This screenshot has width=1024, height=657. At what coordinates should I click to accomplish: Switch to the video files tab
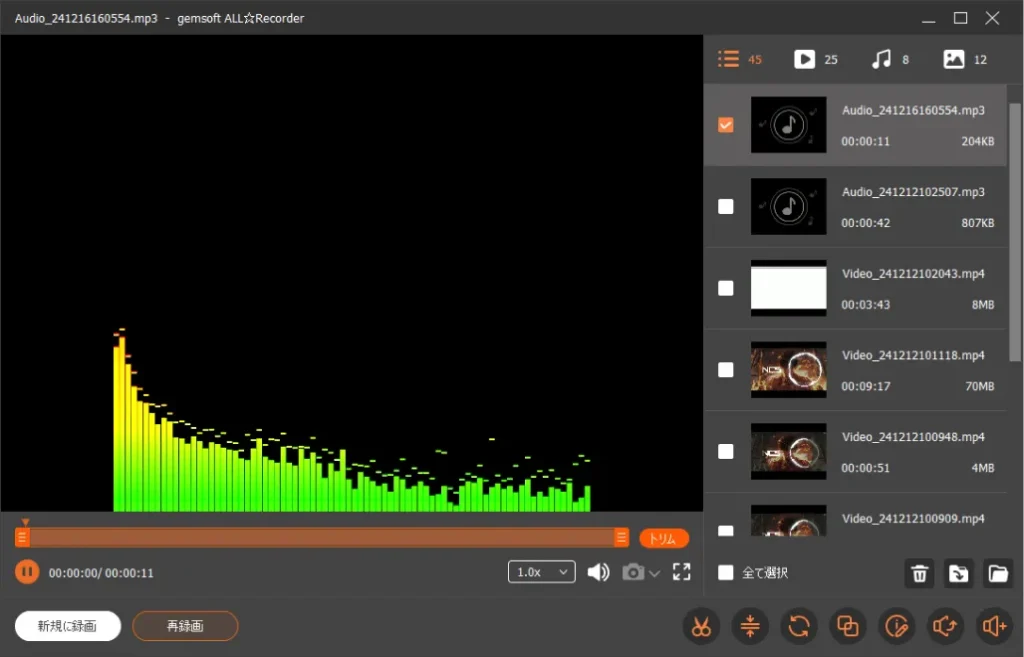[x=815, y=60]
